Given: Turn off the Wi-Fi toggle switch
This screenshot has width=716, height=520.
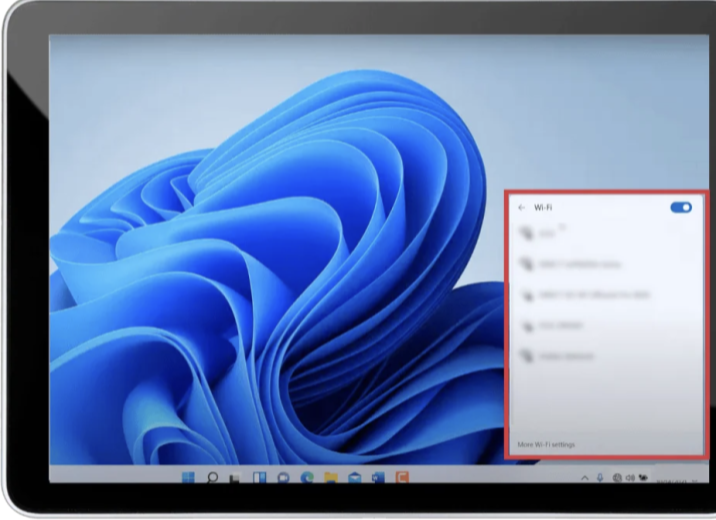Looking at the screenshot, I should tap(681, 207).
